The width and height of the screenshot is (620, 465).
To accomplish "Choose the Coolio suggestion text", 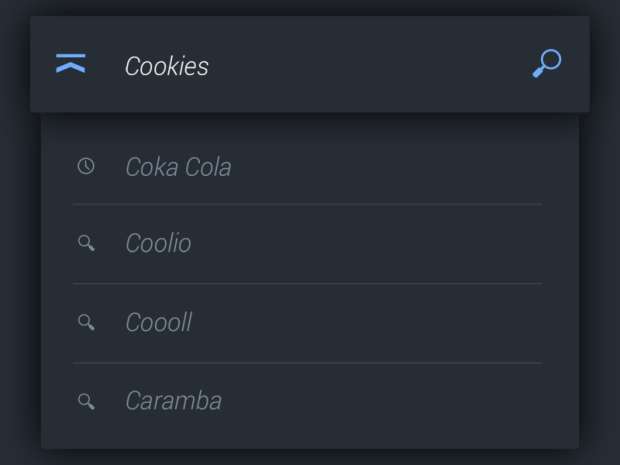I will click(x=158, y=244).
